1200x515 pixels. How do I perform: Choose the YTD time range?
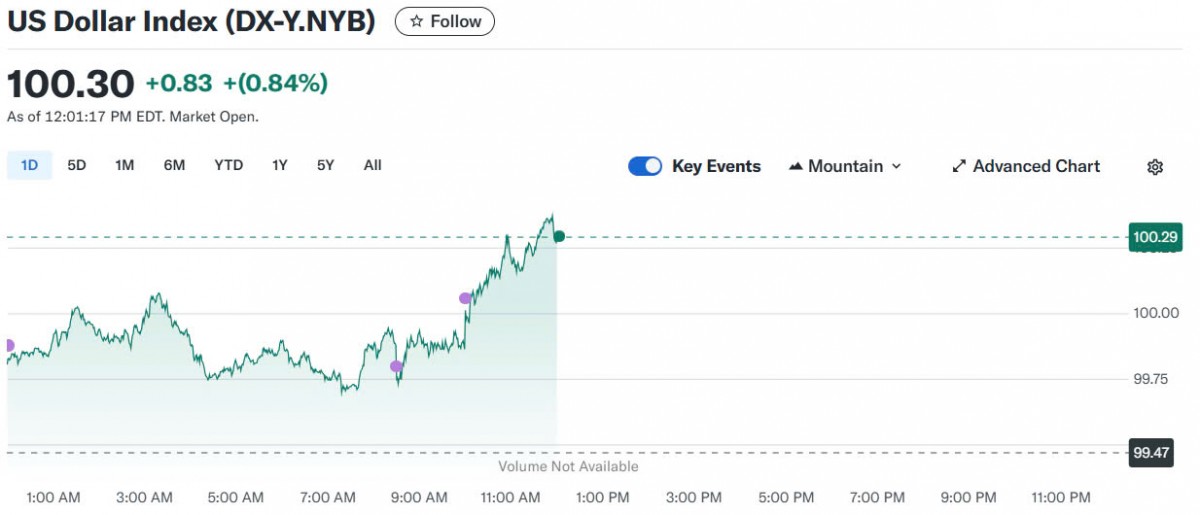coord(228,165)
